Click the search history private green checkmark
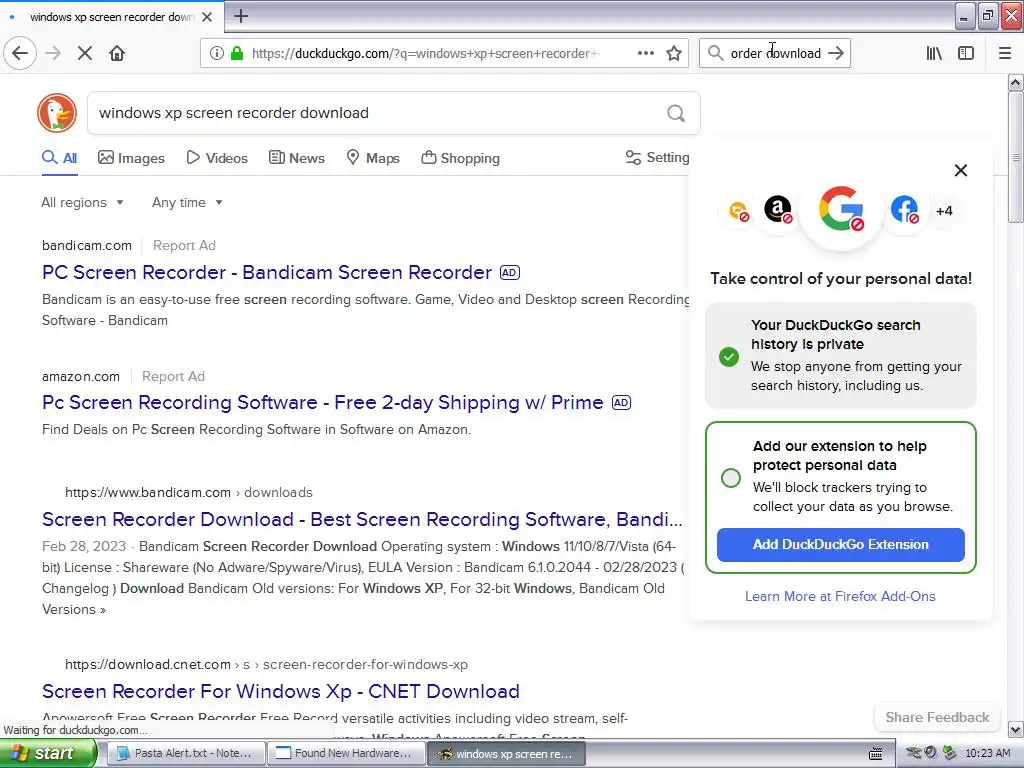Screen dimensions: 1024x768 tap(729, 357)
